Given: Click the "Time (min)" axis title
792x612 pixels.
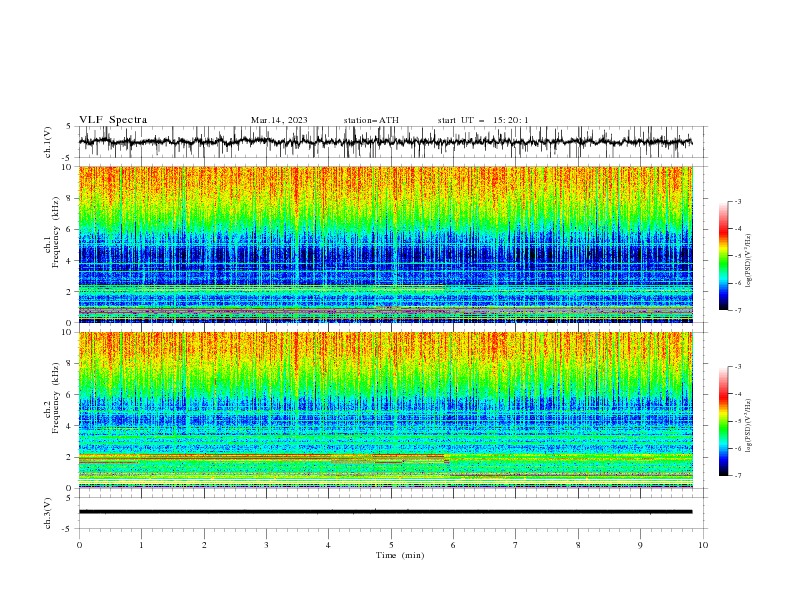Looking at the screenshot, I should pos(400,555).
